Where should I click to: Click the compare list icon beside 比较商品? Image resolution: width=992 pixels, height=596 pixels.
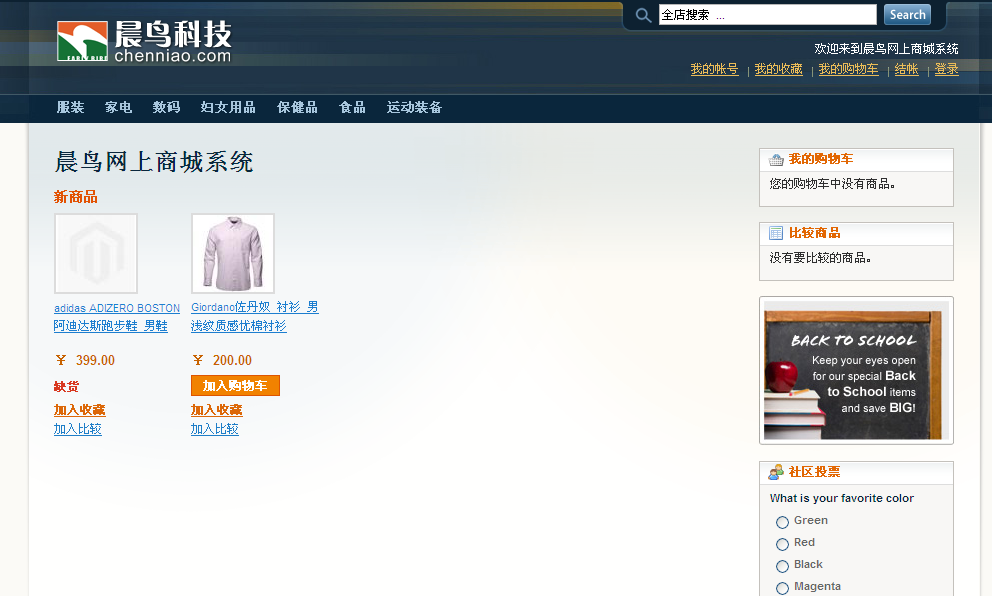(776, 233)
